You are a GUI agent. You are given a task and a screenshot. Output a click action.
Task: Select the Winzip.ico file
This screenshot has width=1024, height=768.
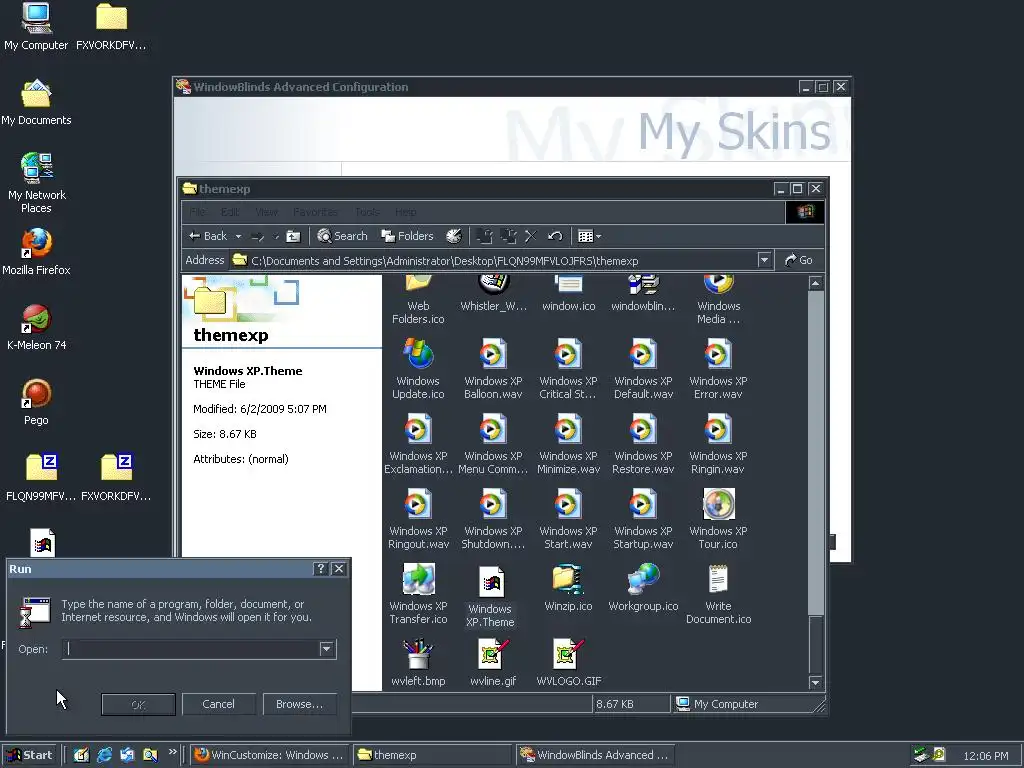[568, 588]
